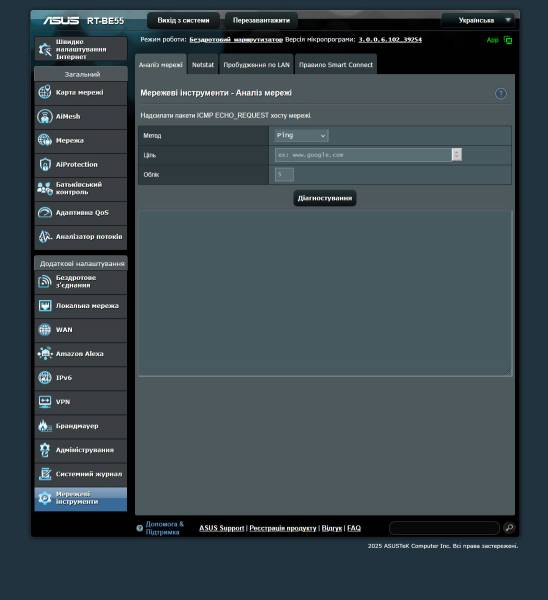Select the Мережа globe icon
This screenshot has height=600, width=548.
[x=45, y=140]
